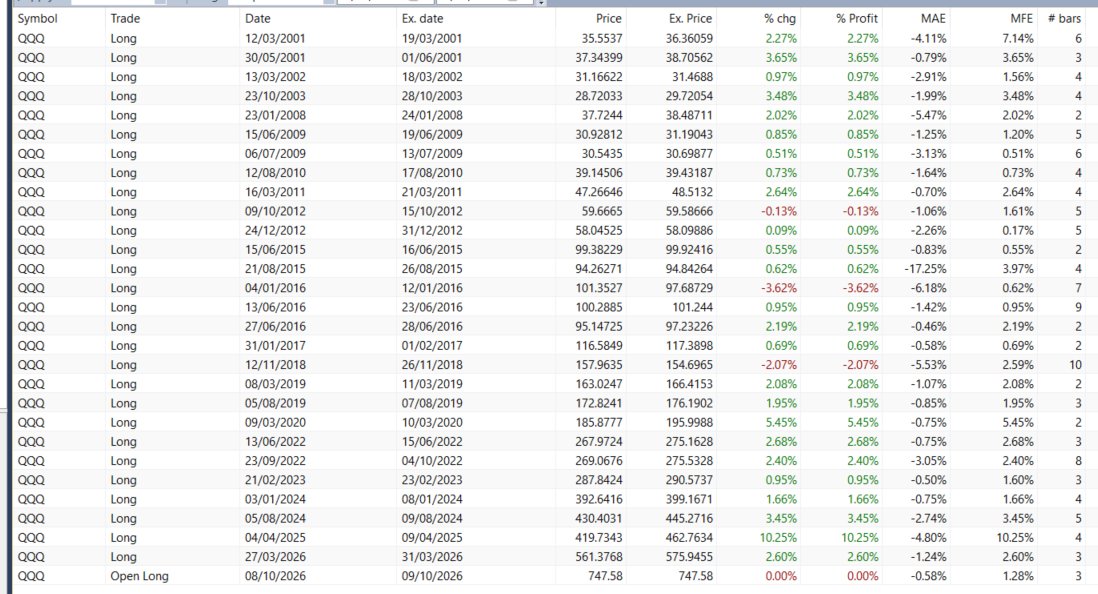Sort the list by the Symbol column header

37,19
